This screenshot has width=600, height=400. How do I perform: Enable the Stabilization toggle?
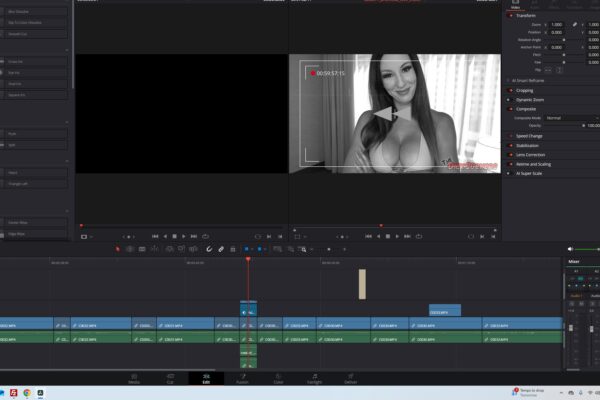pos(511,145)
